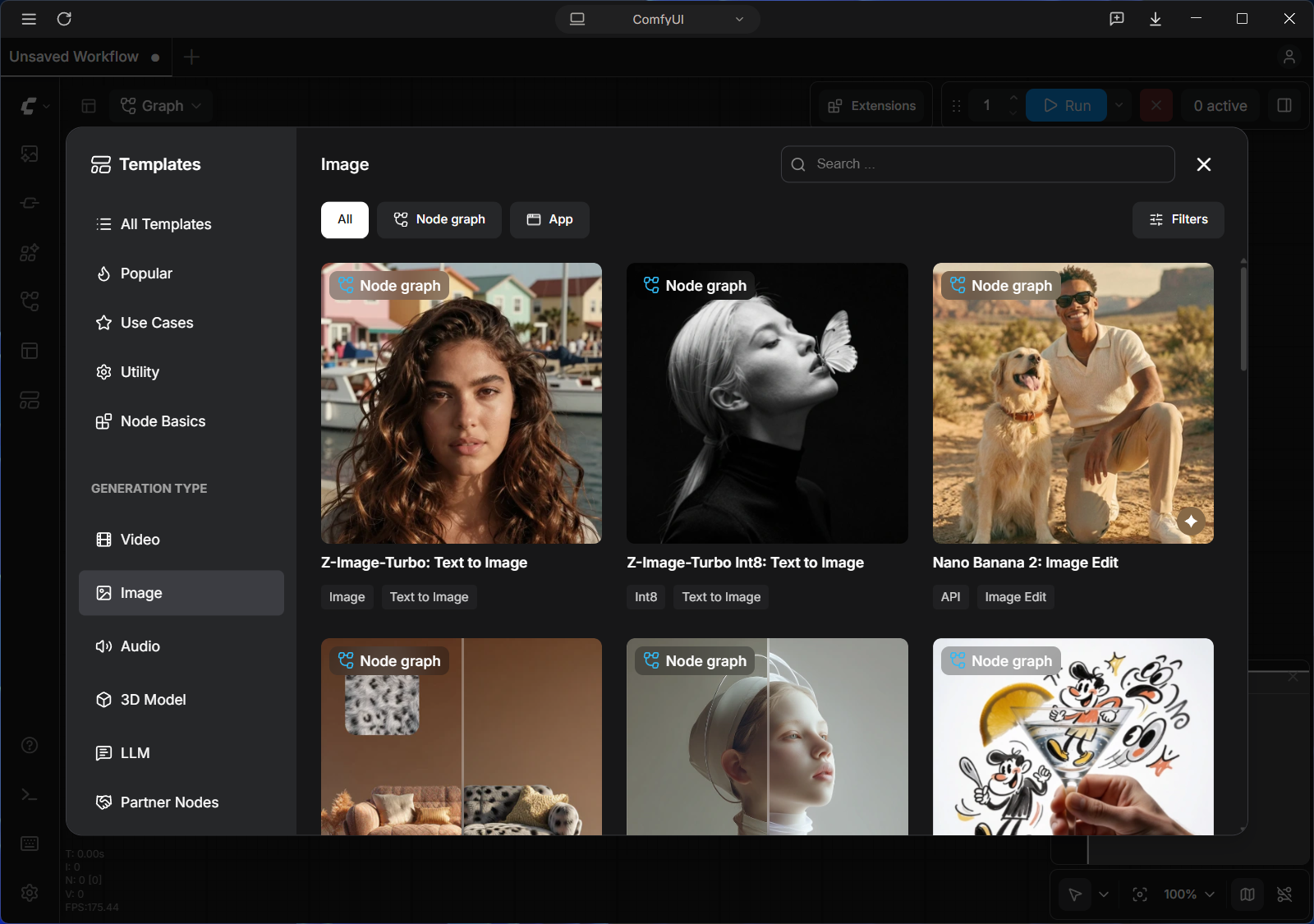
Task: Open the Filters panel
Action: tap(1178, 220)
